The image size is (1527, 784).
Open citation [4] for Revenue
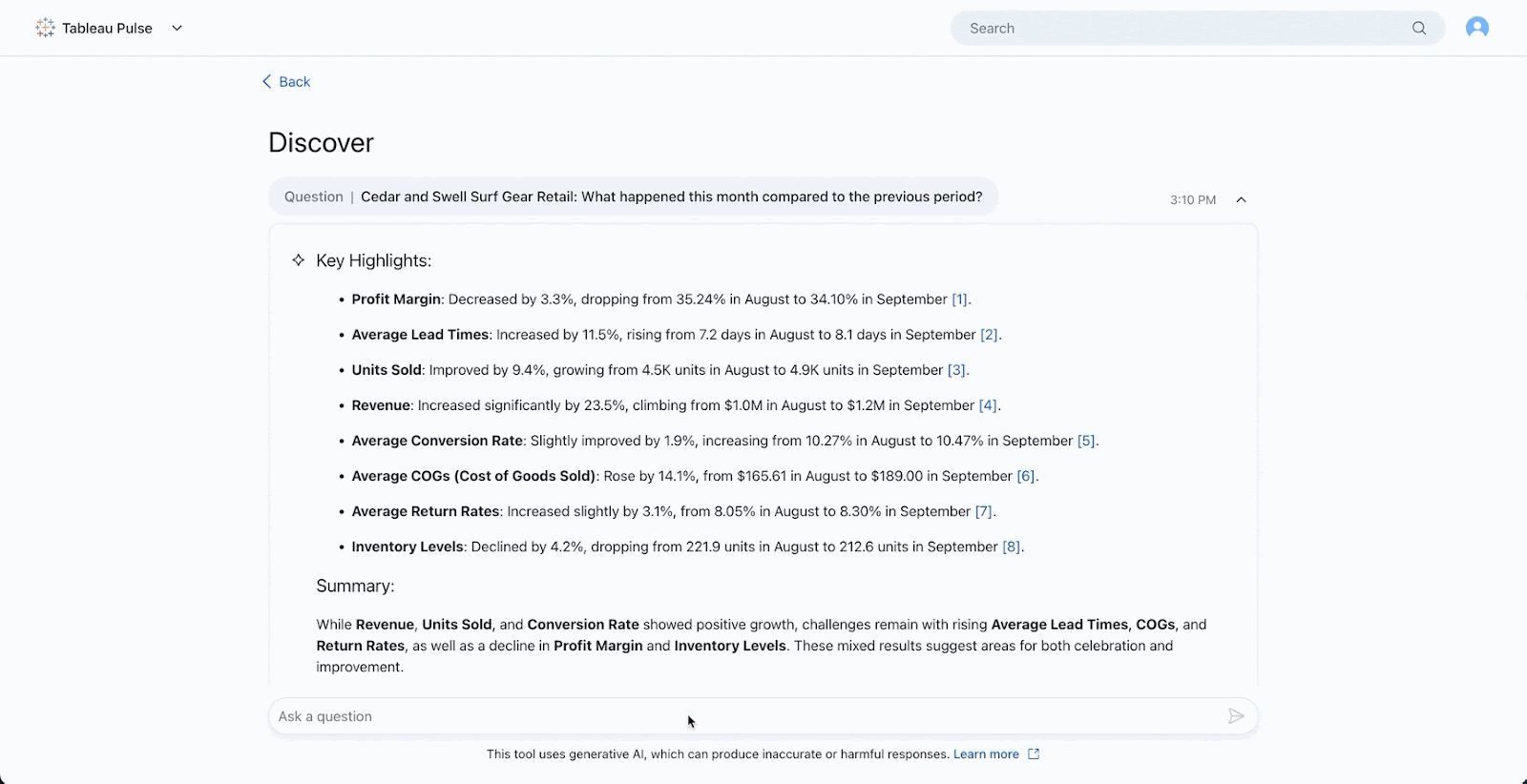[x=988, y=405]
